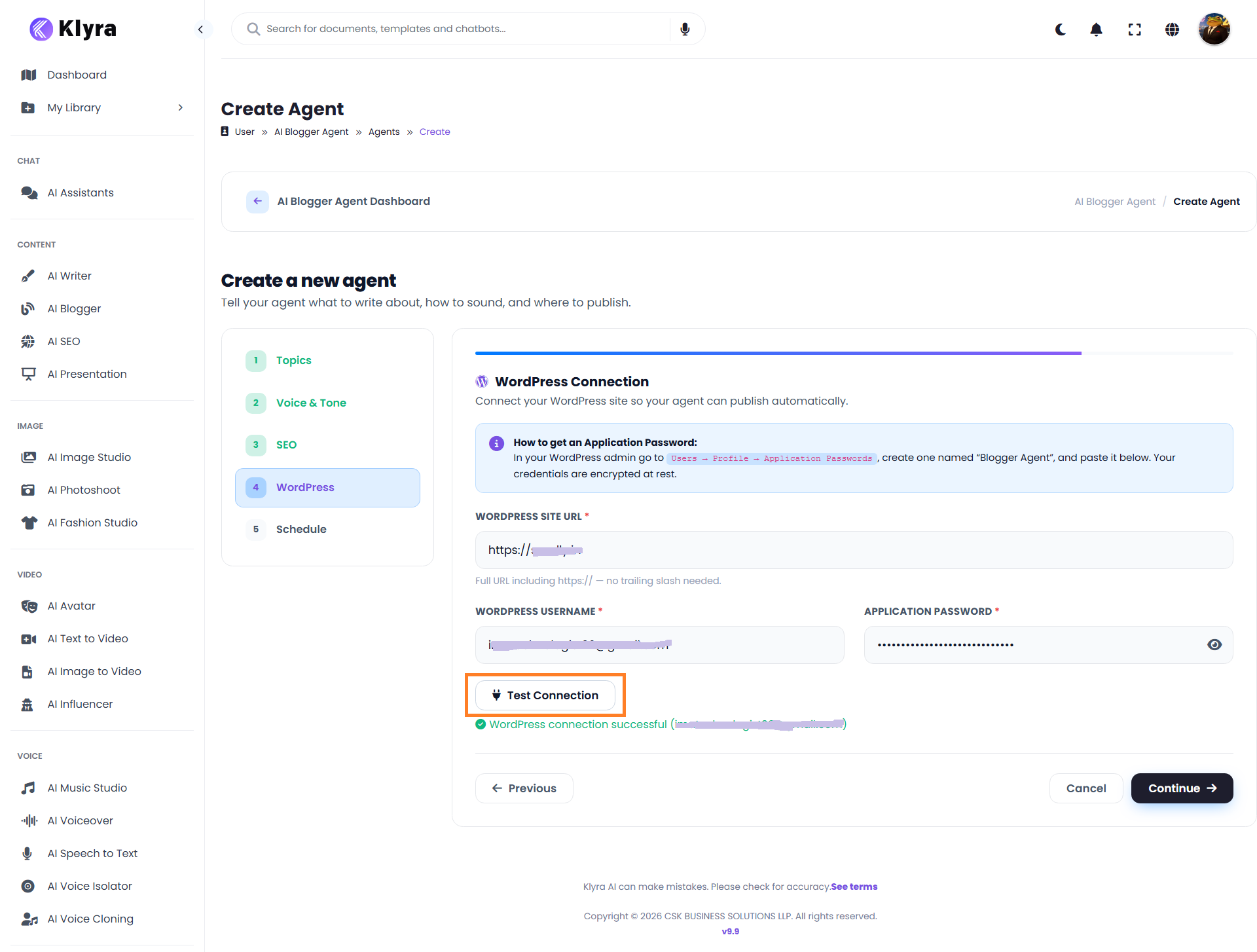The width and height of the screenshot is (1257, 952).
Task: Click Test Connection button
Action: pyautogui.click(x=545, y=695)
